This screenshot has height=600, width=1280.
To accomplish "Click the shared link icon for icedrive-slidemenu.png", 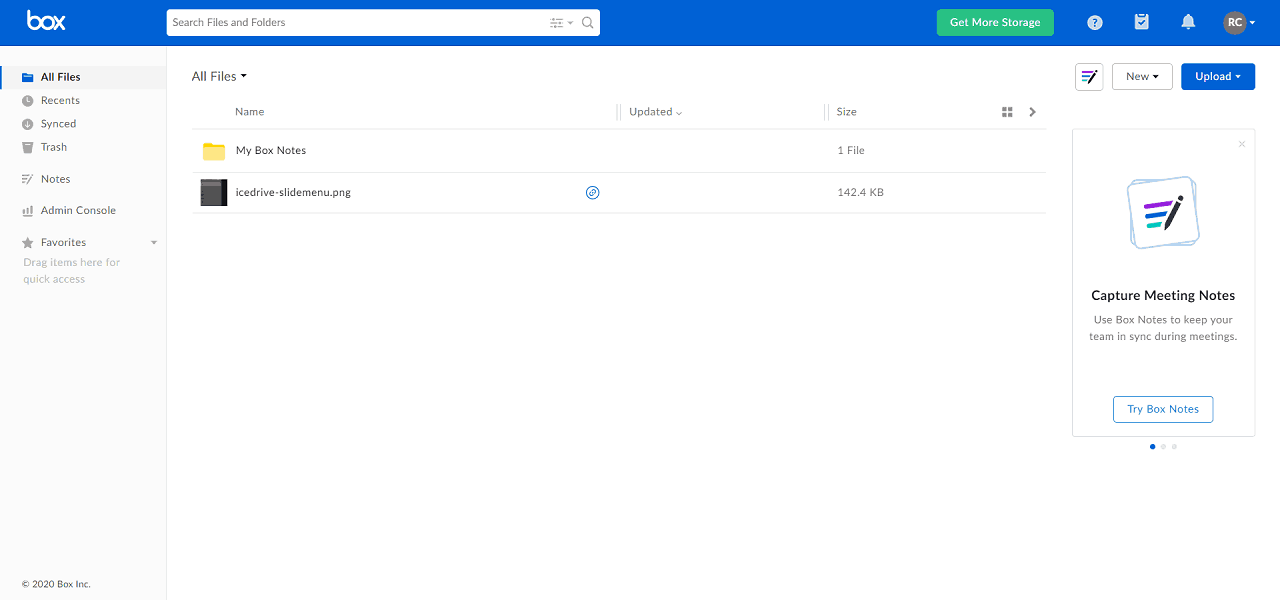I will 592,192.
